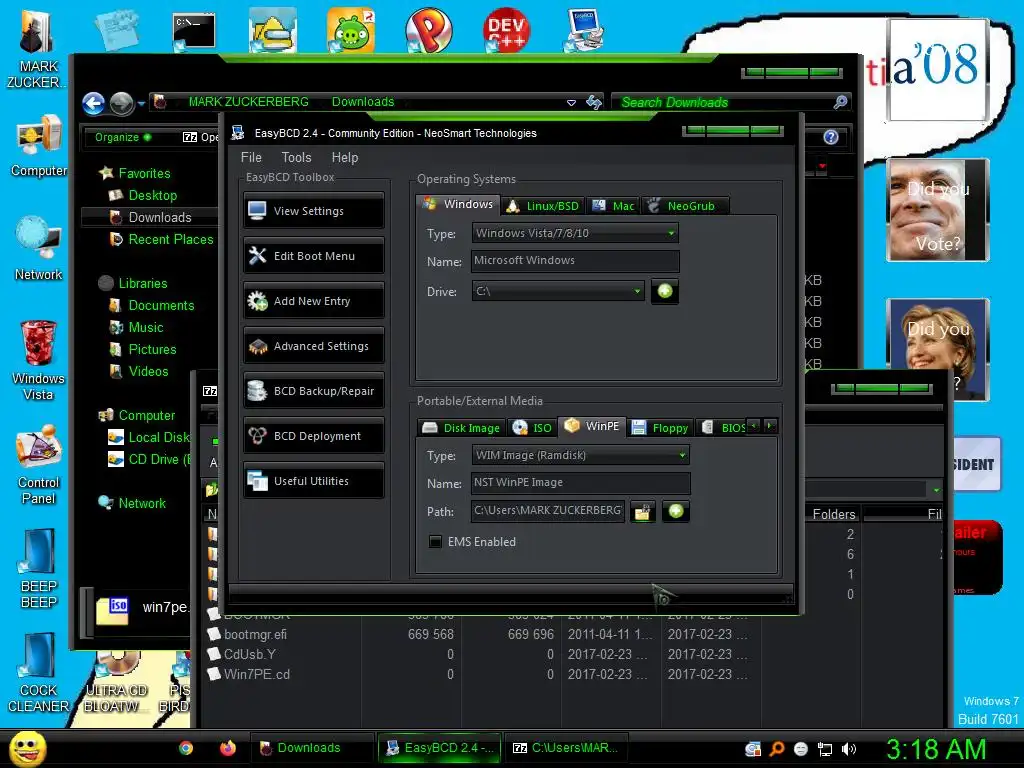Launch Chrome from taskbar
1024x768 pixels.
pos(186,748)
